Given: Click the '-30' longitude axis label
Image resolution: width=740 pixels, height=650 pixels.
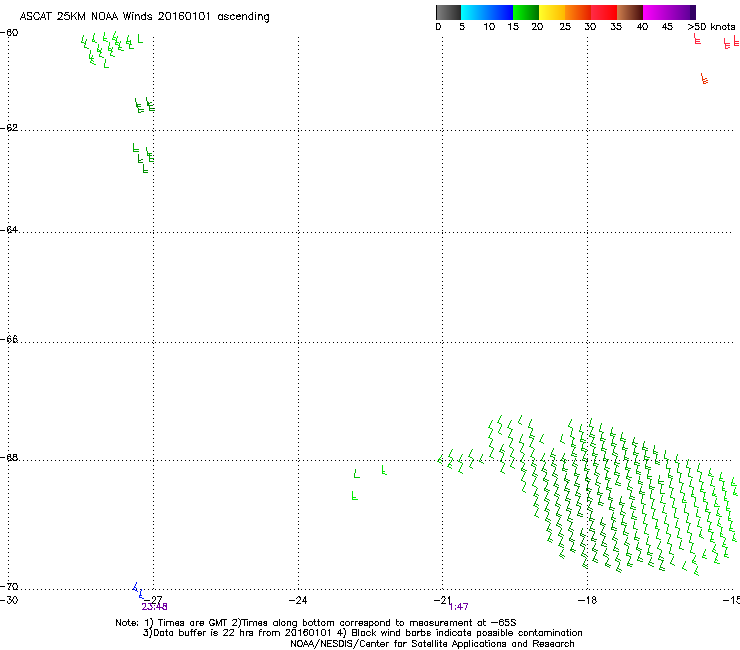Looking at the screenshot, I should pos(9,600).
